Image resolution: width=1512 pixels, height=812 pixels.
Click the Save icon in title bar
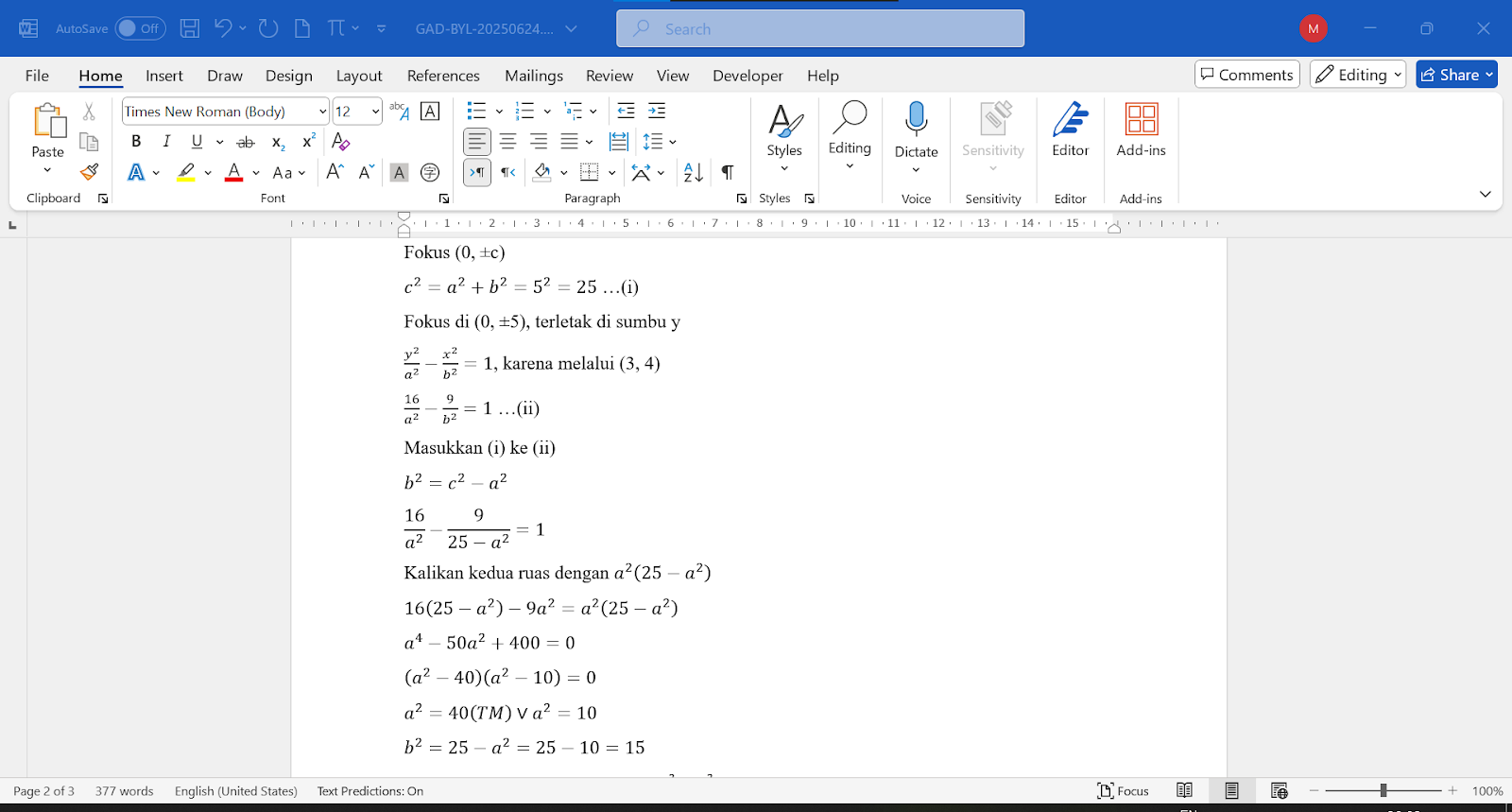click(x=190, y=28)
